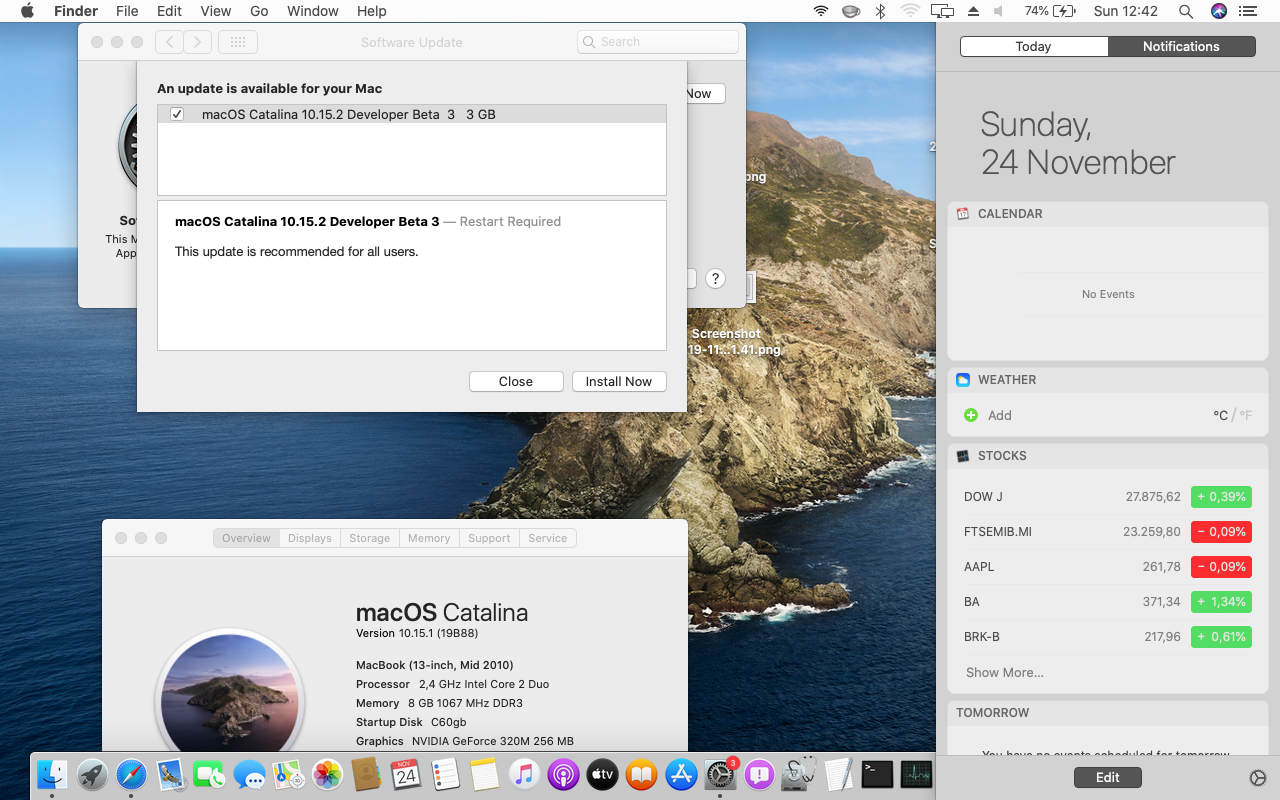
Task: Open display mirroring menu bar icon
Action: 941,11
